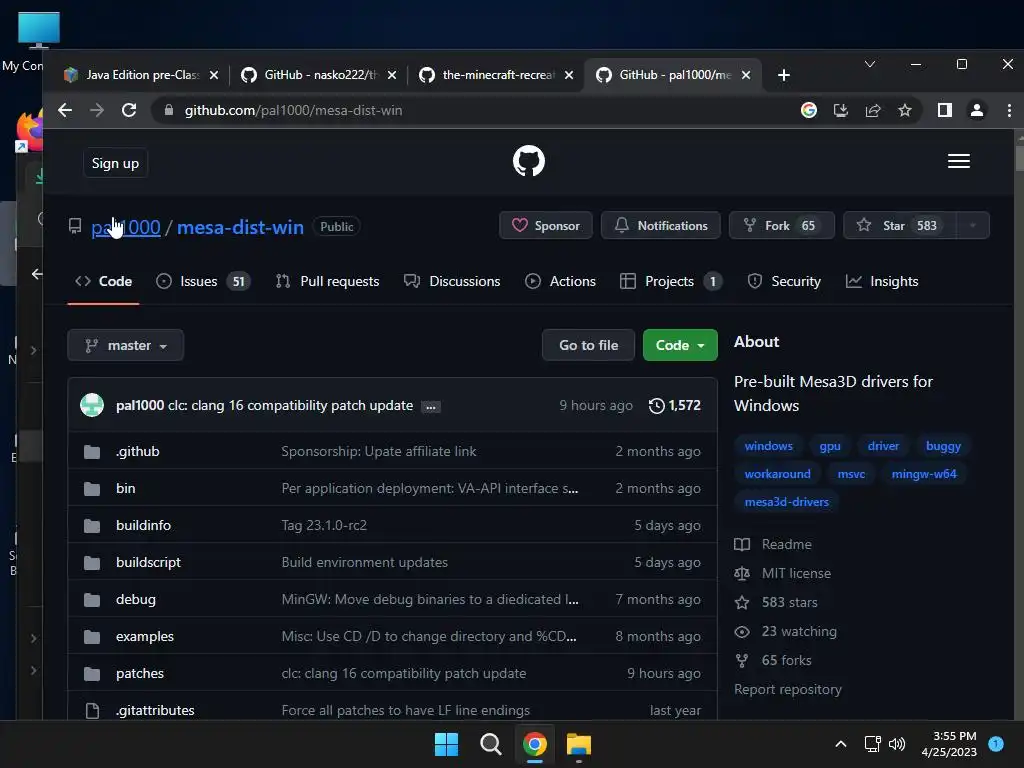1024x768 pixels.
Task: Click the commit history clock icon 1,572
Action: [674, 406]
